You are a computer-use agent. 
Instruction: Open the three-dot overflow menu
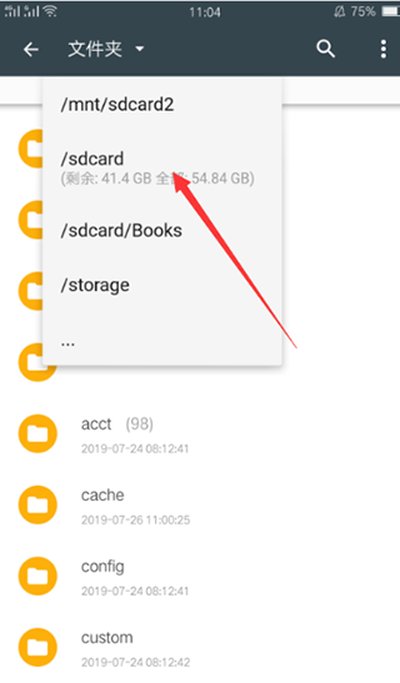pyautogui.click(x=383, y=49)
